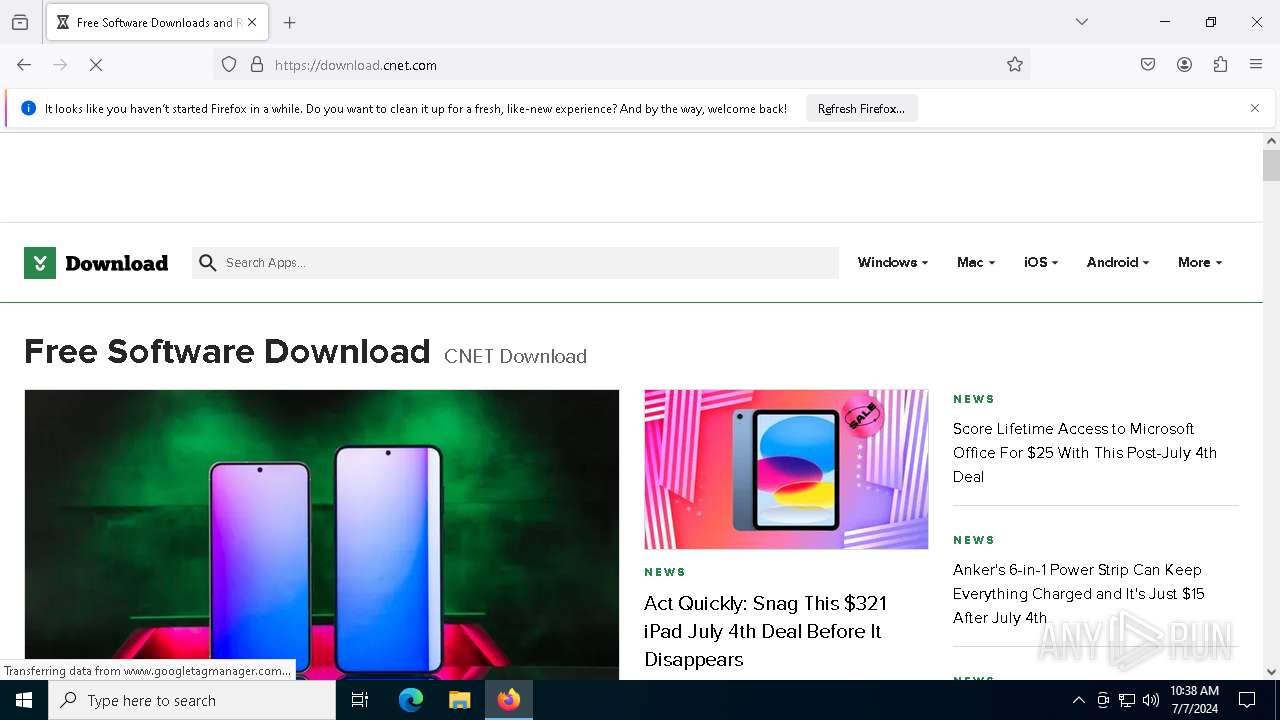Stop loading the page
Image resolution: width=1280 pixels, height=720 pixels.
(x=96, y=65)
